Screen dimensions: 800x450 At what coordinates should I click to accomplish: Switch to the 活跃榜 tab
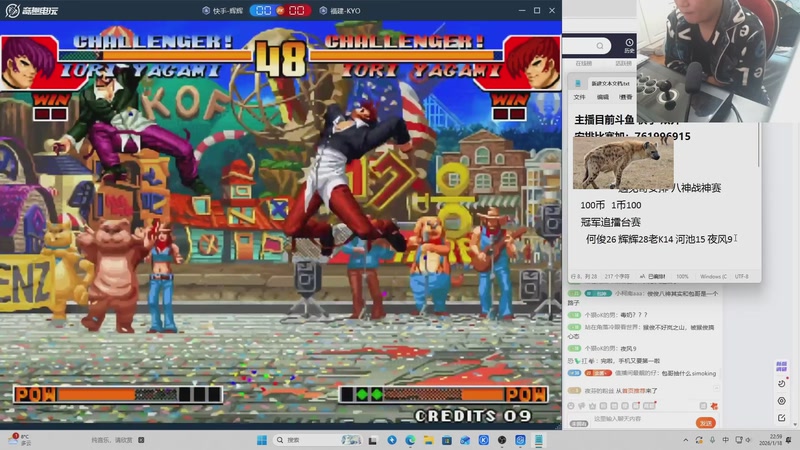pyautogui.click(x=623, y=63)
